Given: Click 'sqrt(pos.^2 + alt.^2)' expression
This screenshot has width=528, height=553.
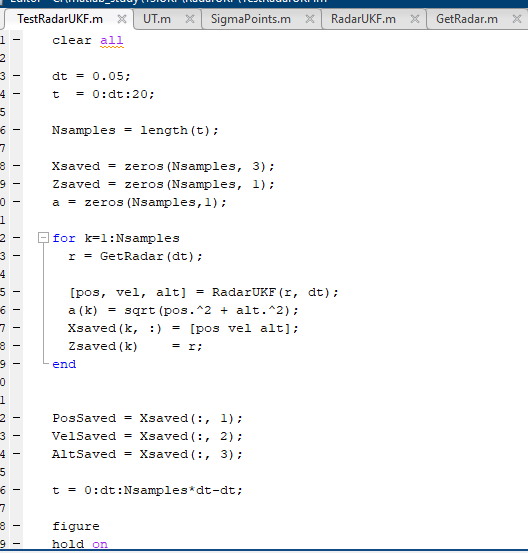Looking at the screenshot, I should pyautogui.click(x=207, y=310).
